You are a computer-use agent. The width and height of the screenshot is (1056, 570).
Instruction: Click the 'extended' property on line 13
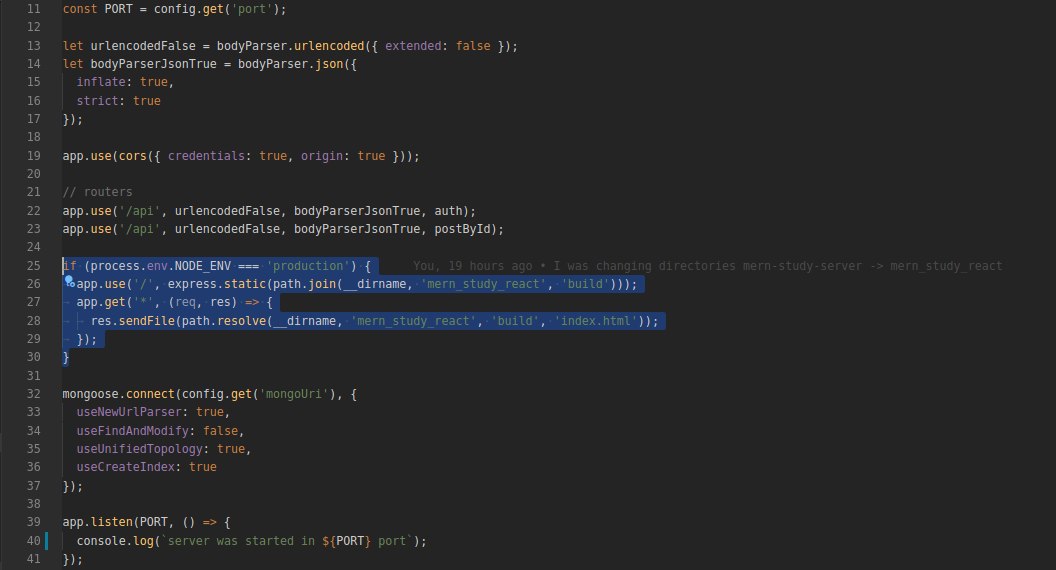point(413,46)
